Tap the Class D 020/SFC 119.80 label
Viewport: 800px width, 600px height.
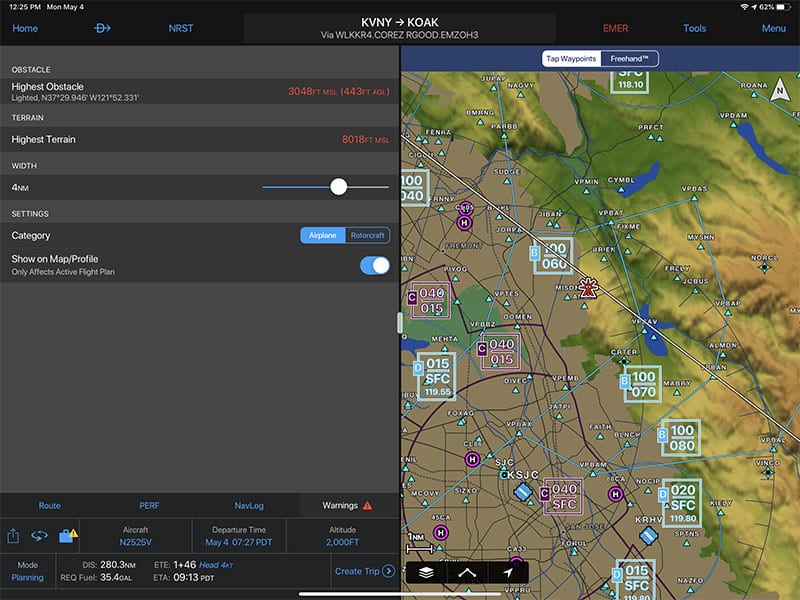(x=680, y=503)
